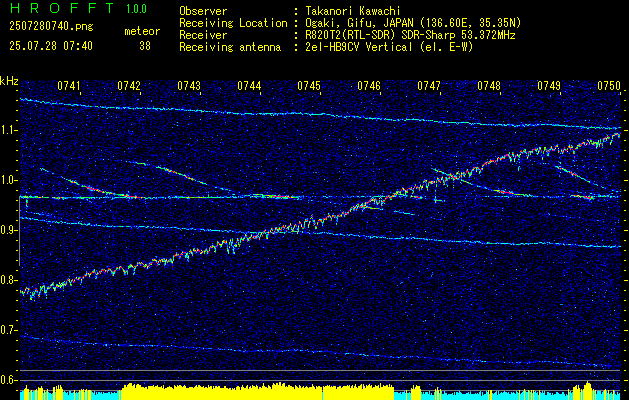This screenshot has width=629, height=400.
Task: Click time marker 0741
Action: (69, 85)
